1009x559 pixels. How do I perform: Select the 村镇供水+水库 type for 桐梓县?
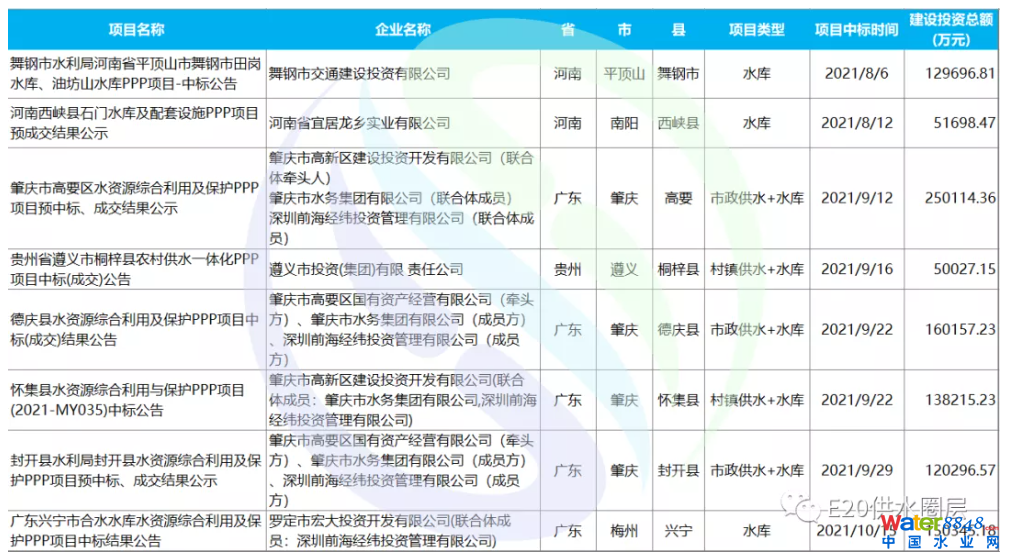pos(756,269)
